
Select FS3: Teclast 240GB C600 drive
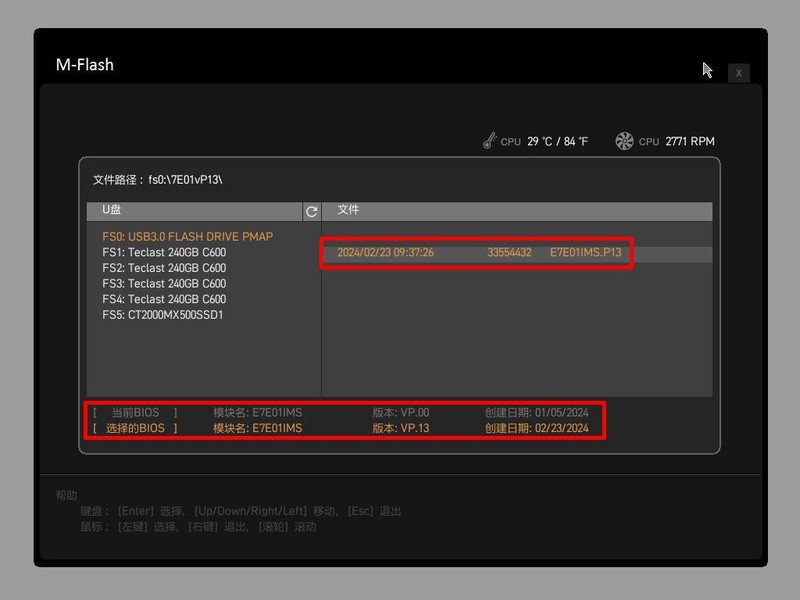[164, 284]
